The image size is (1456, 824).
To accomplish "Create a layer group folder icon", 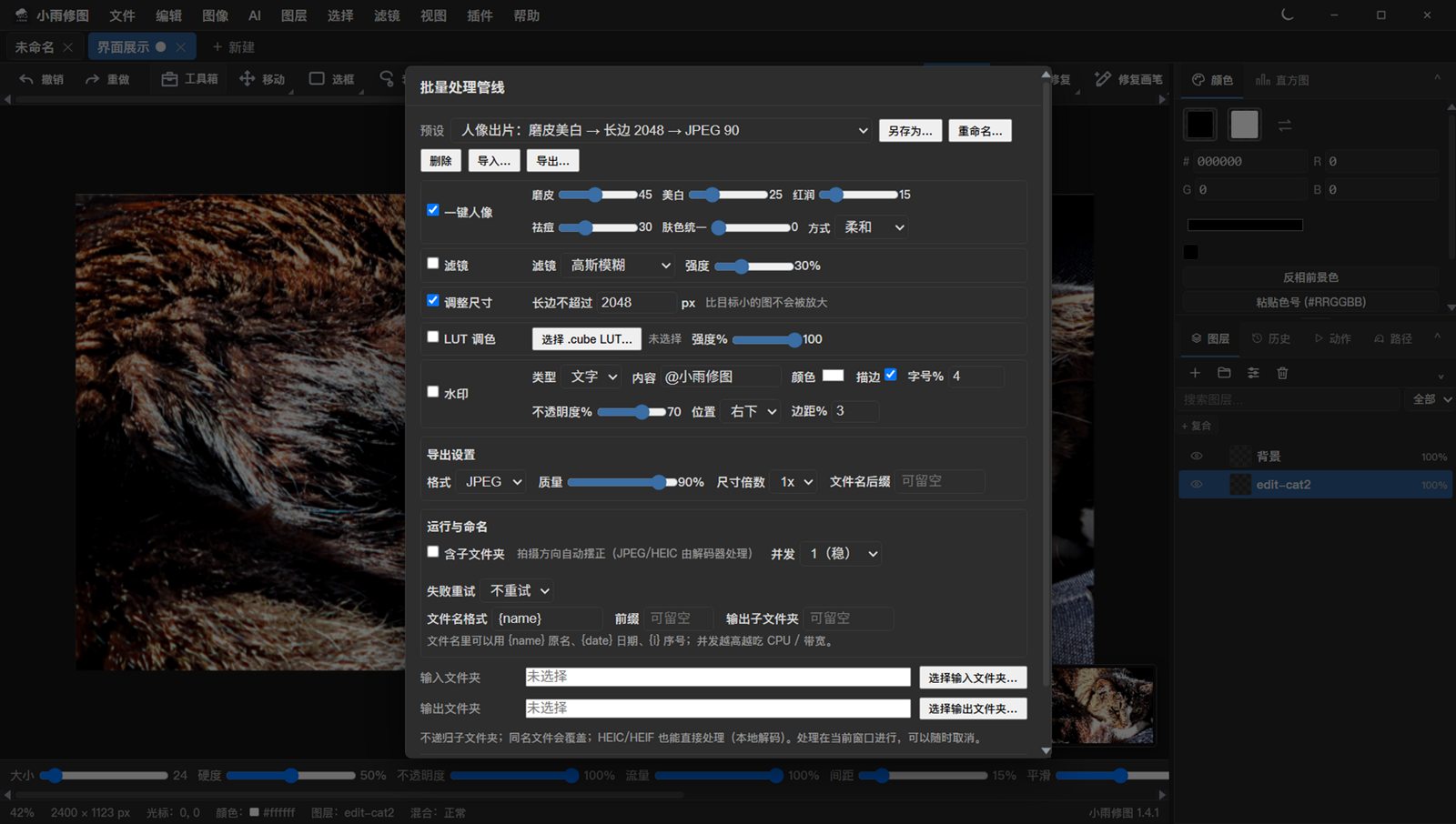I will click(x=1224, y=373).
